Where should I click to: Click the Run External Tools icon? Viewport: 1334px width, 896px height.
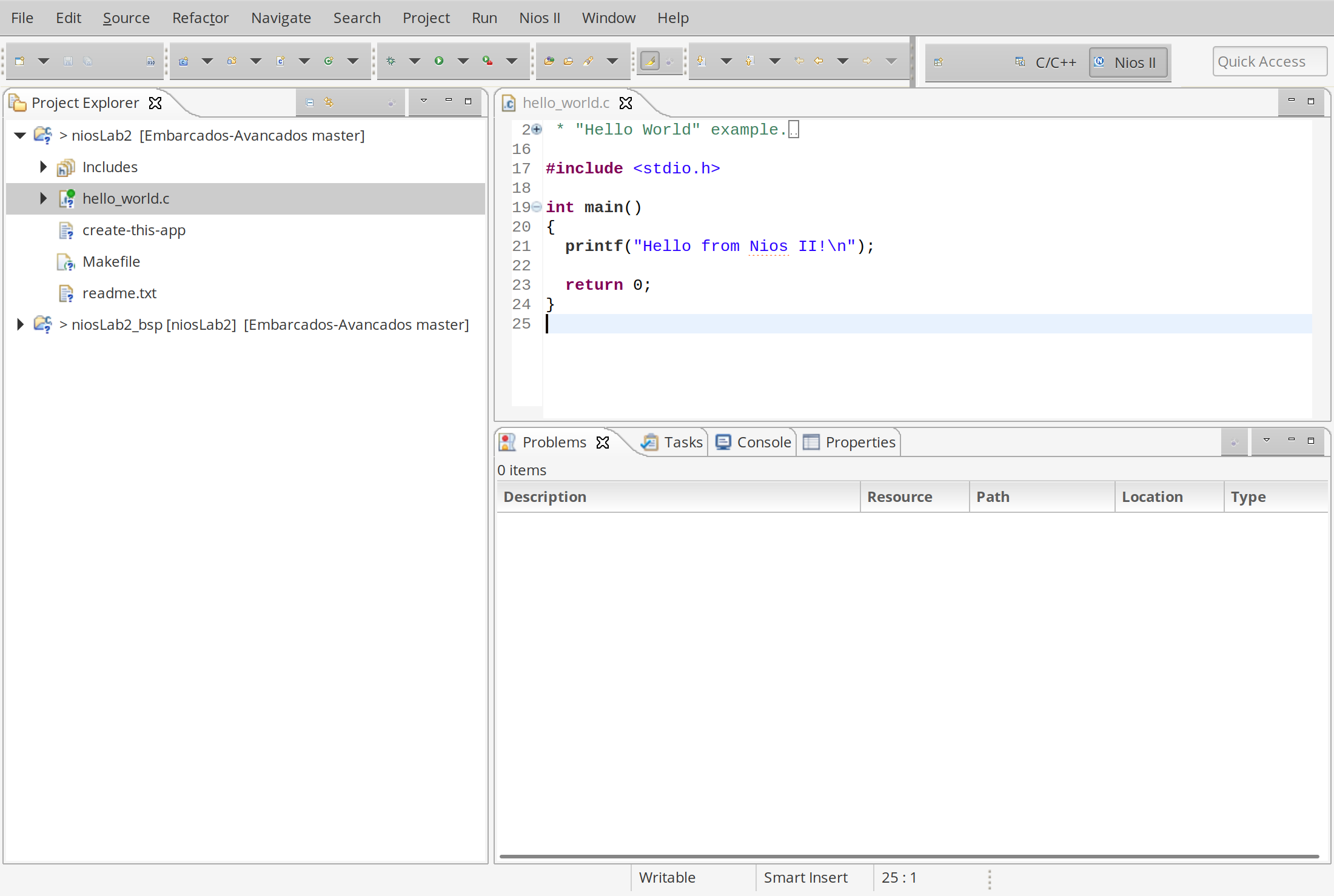coord(488,61)
